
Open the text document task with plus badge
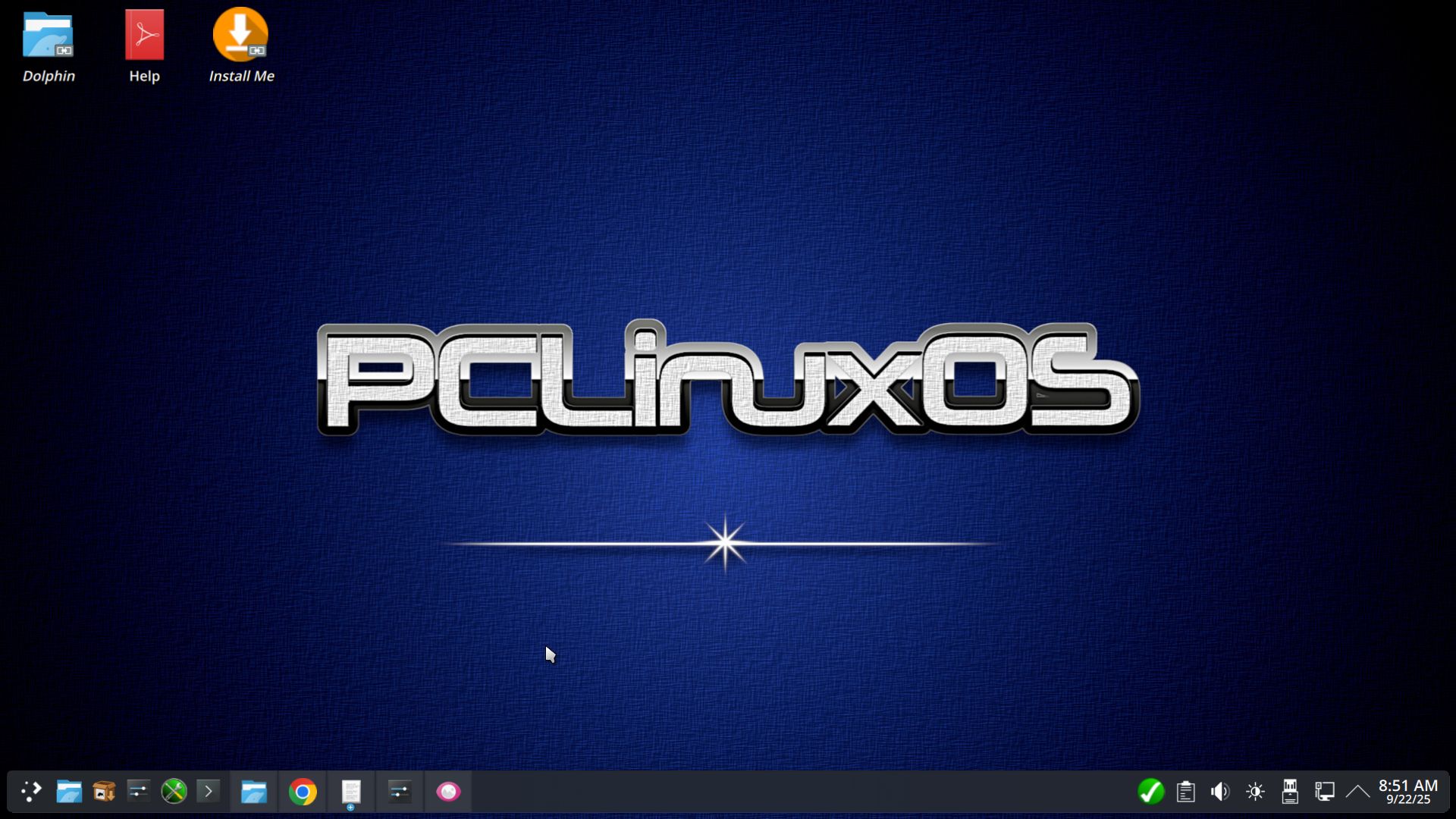(x=350, y=792)
